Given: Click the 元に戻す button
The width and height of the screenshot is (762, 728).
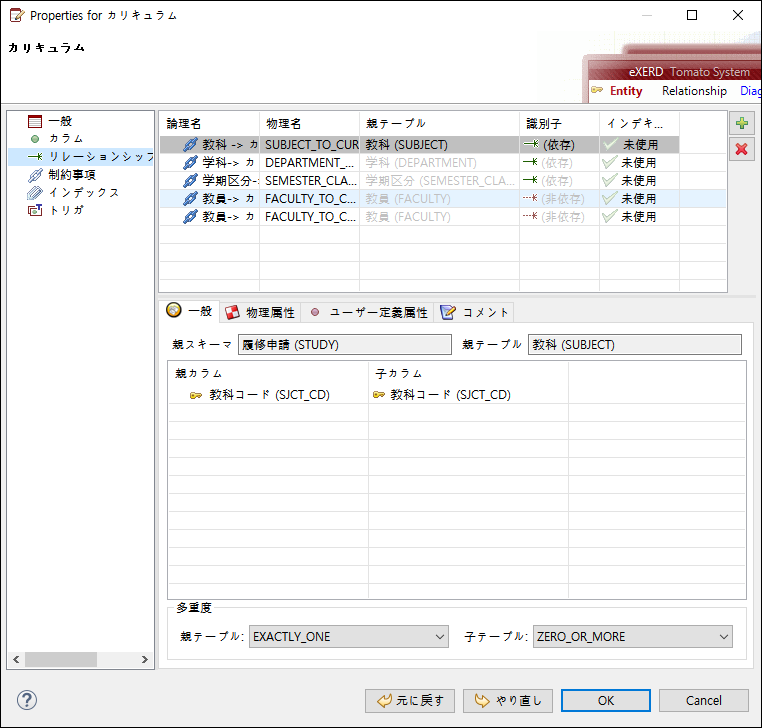Looking at the screenshot, I should point(411,700).
